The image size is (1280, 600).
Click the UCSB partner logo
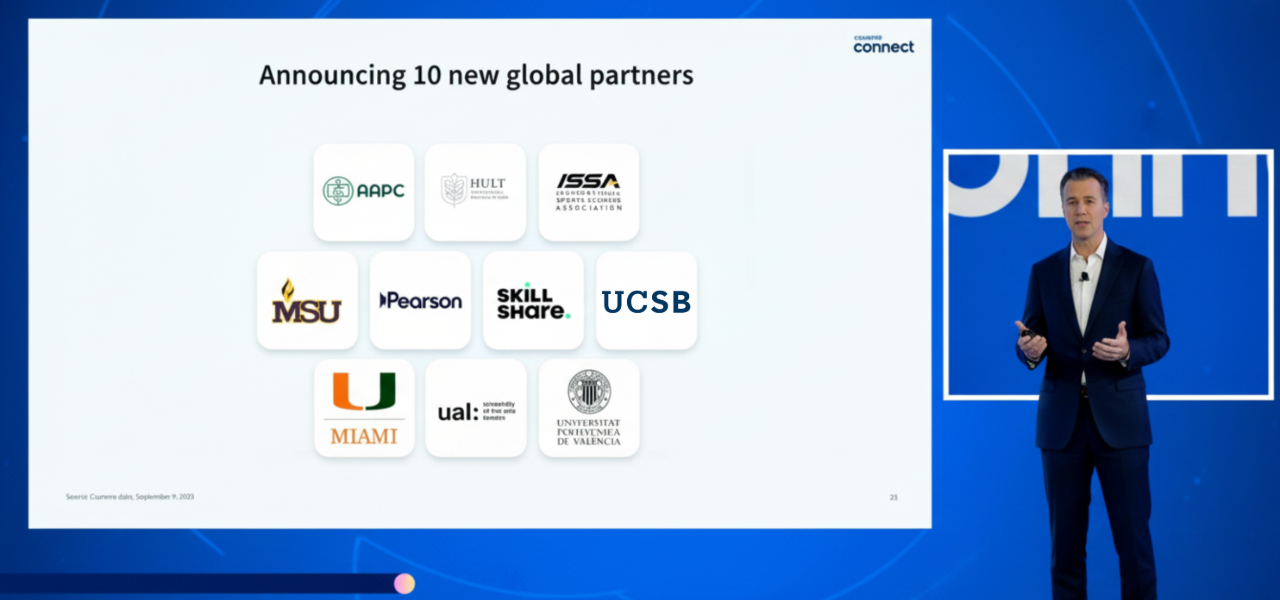(646, 300)
